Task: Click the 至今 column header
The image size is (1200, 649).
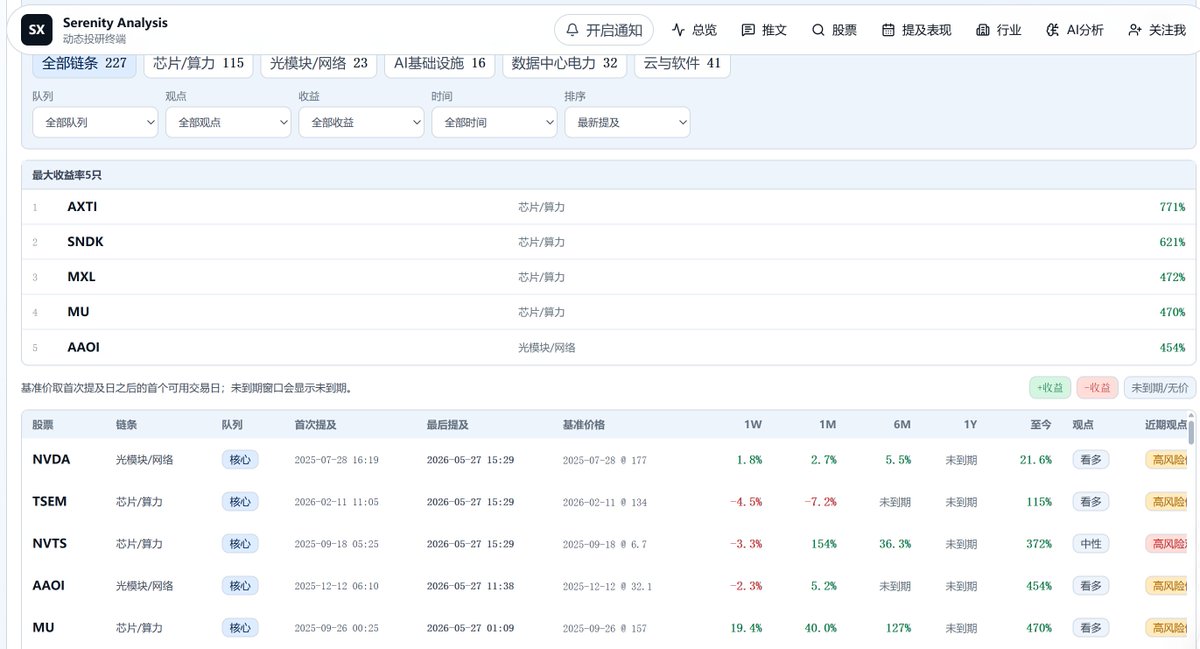Action: click(x=1041, y=425)
